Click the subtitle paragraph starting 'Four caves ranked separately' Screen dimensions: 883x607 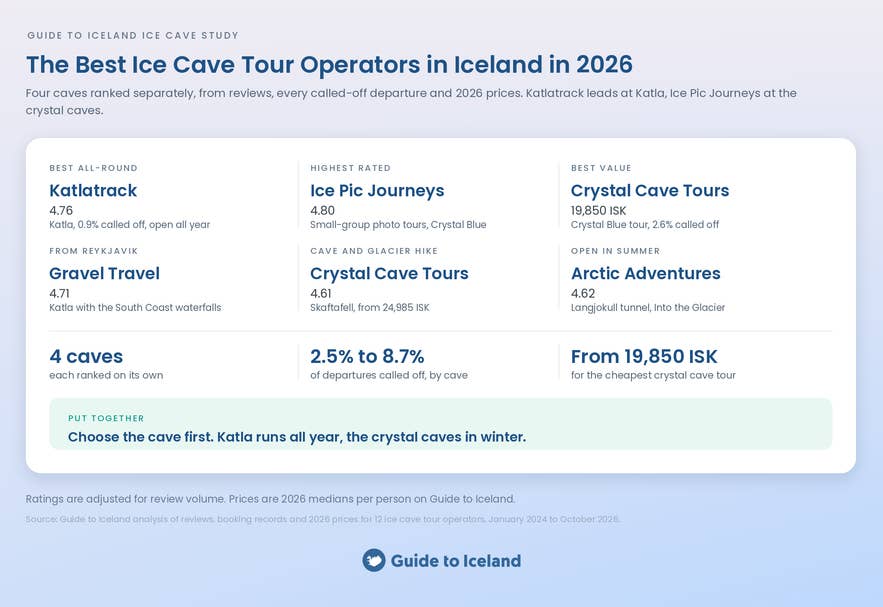click(x=411, y=101)
